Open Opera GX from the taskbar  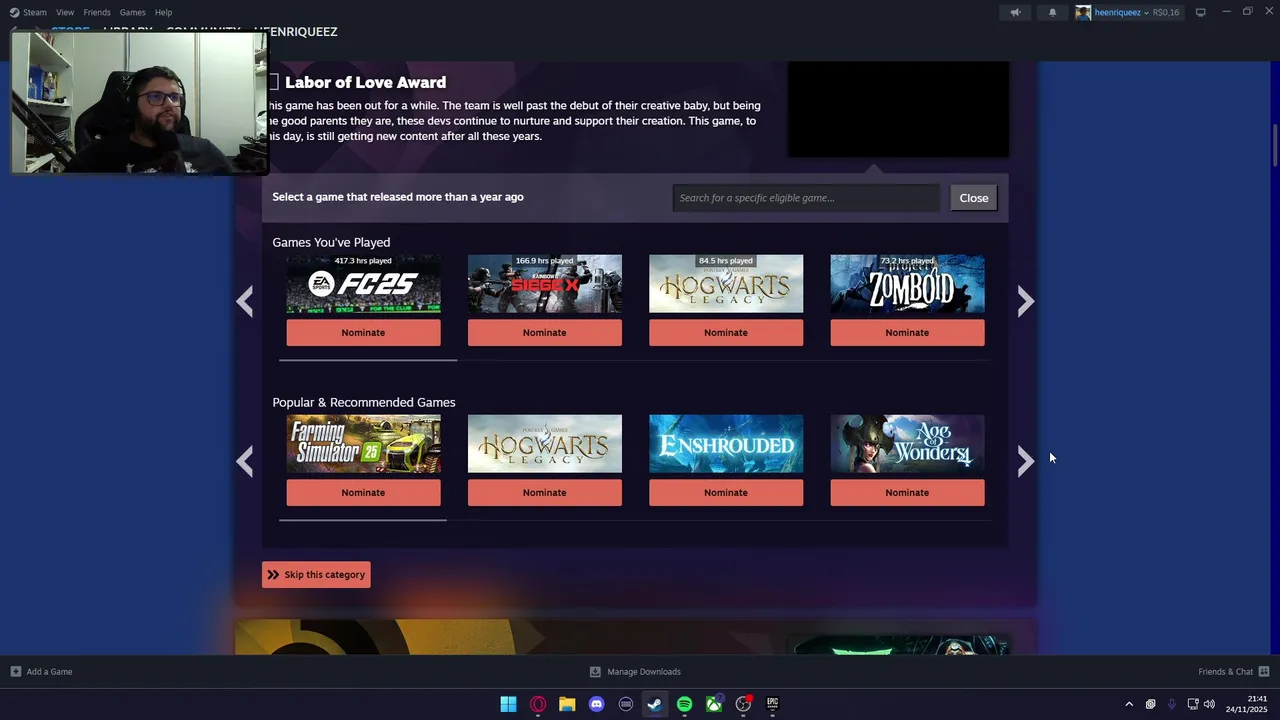coord(538,704)
